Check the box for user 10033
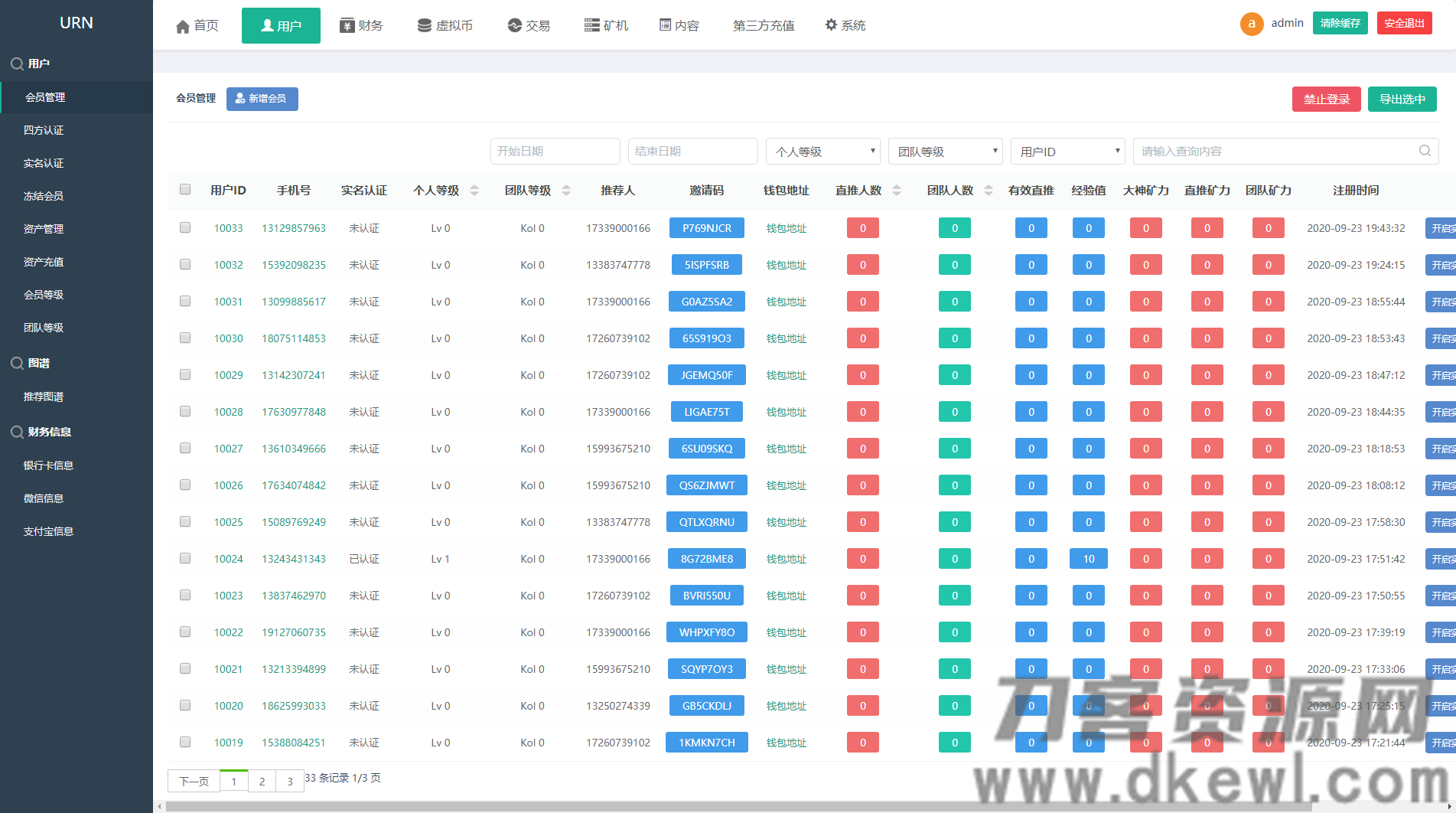Image resolution: width=1456 pixels, height=813 pixels. [185, 227]
